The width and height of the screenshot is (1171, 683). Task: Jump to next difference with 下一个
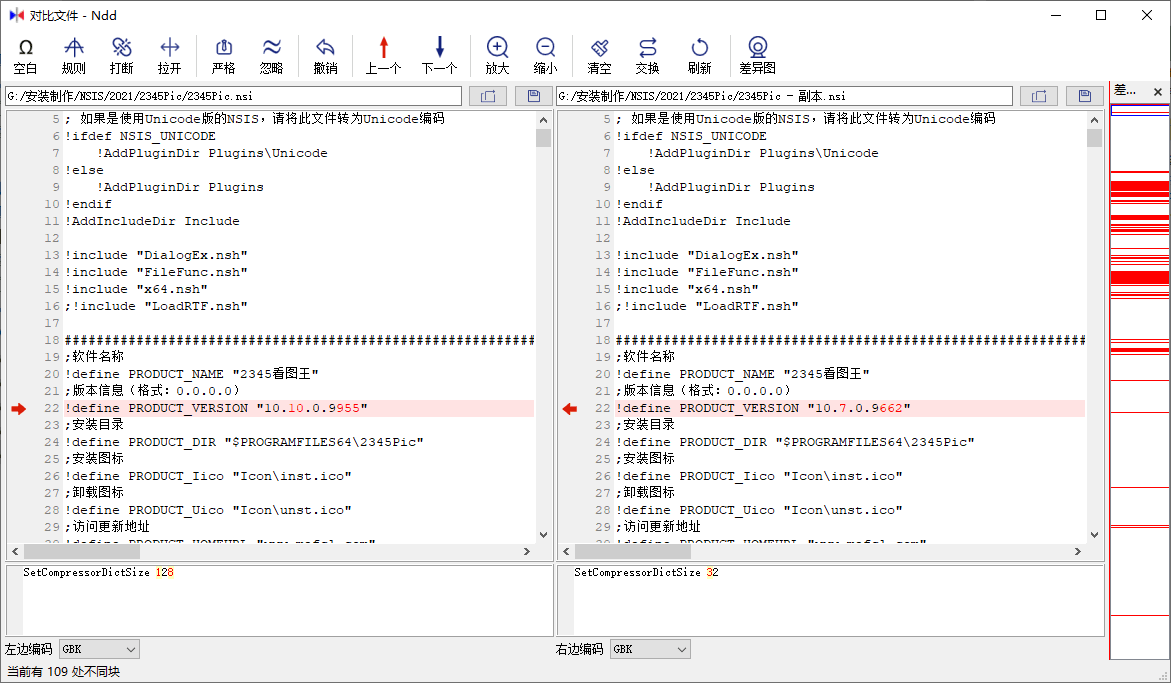point(439,56)
